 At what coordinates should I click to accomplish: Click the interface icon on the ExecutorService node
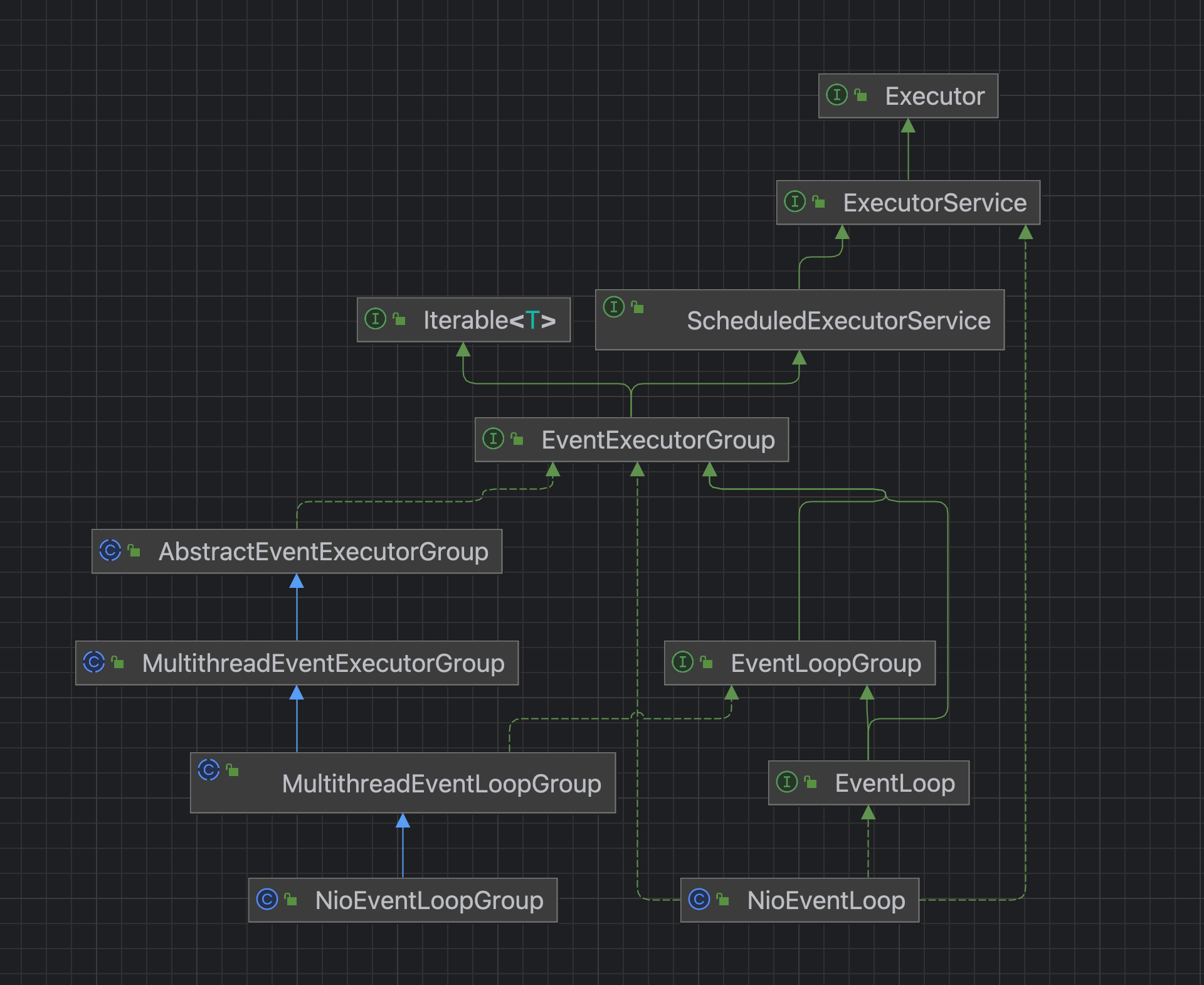[x=795, y=202]
